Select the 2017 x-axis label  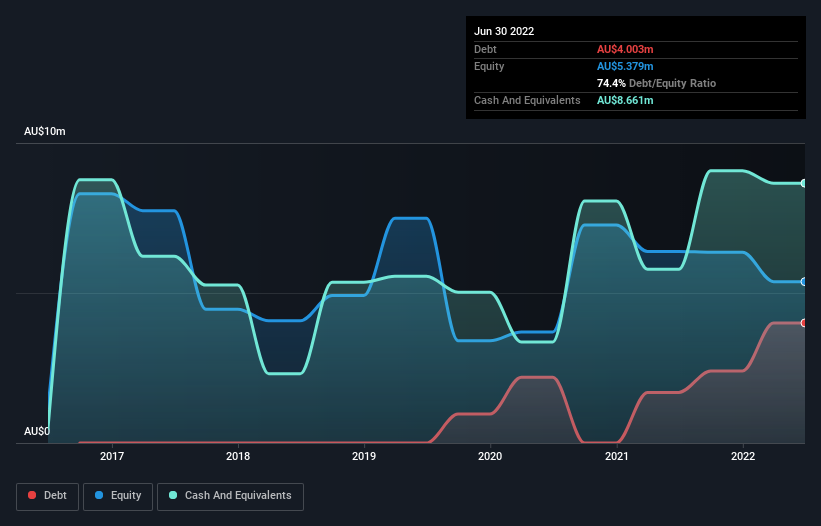[x=112, y=456]
